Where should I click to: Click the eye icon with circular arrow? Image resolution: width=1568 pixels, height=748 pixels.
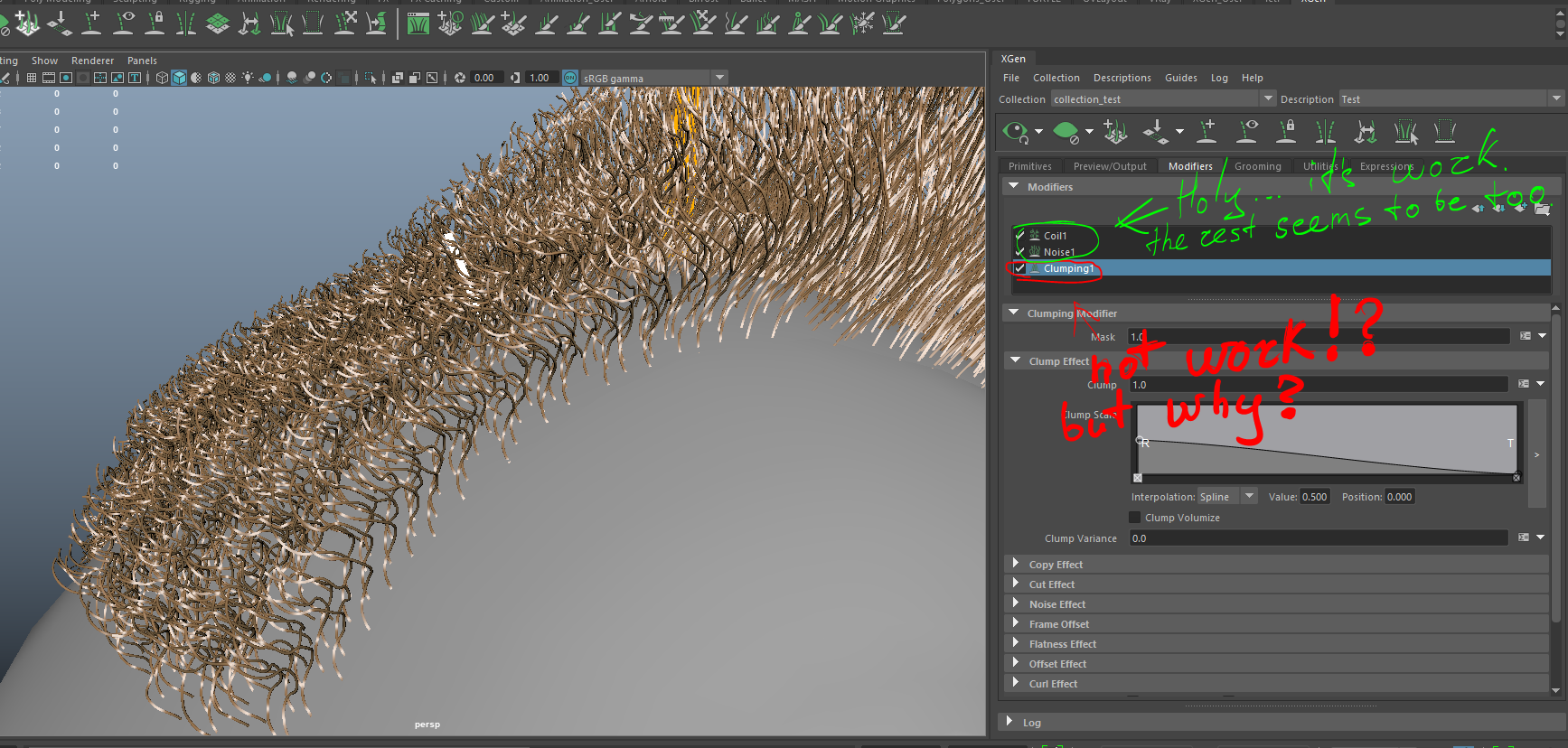click(1016, 133)
